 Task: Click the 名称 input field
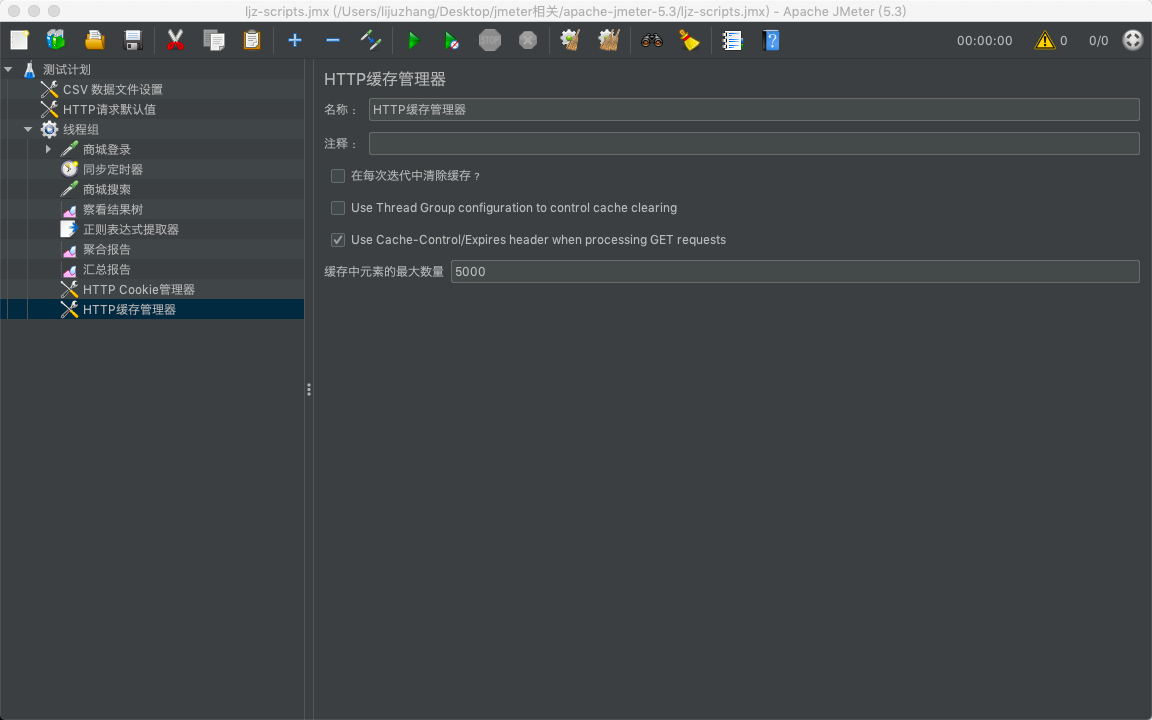click(x=754, y=109)
